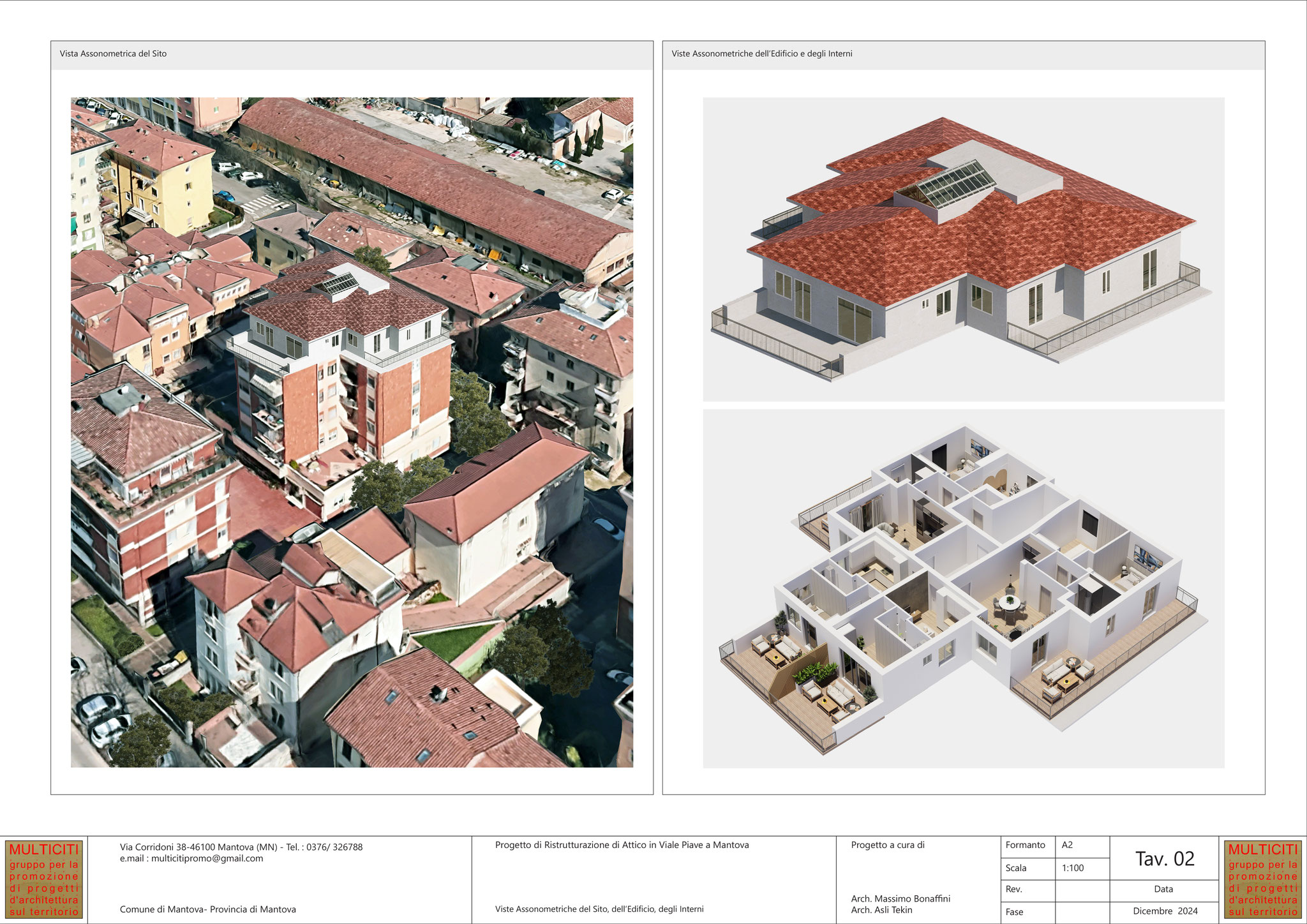Click the 'Tav. 02' sheet number
The width and height of the screenshot is (1307, 924).
pos(1164,859)
